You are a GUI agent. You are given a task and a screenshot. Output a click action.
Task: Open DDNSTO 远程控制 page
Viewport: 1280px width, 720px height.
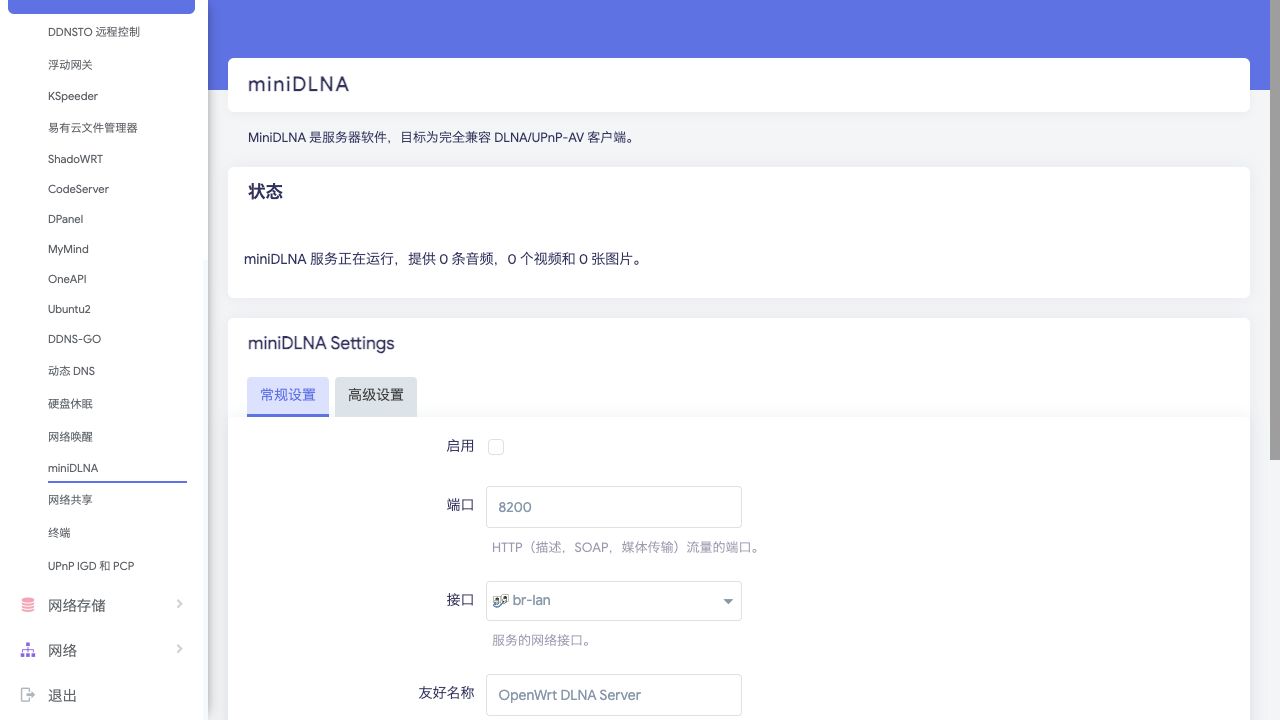(94, 32)
